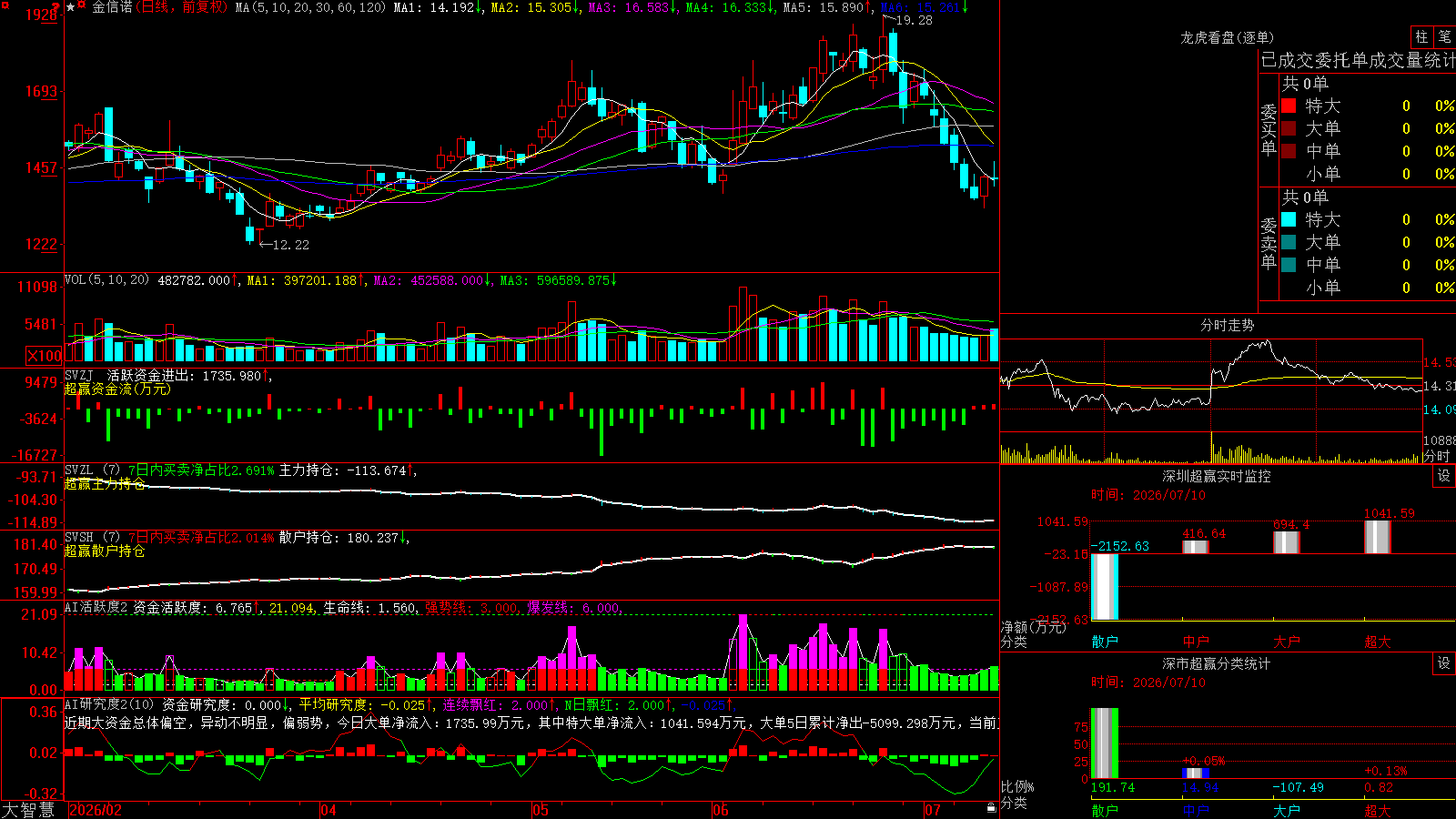Switch to 笔 tick view
This screenshot has width=1456, height=819.
point(1444,36)
